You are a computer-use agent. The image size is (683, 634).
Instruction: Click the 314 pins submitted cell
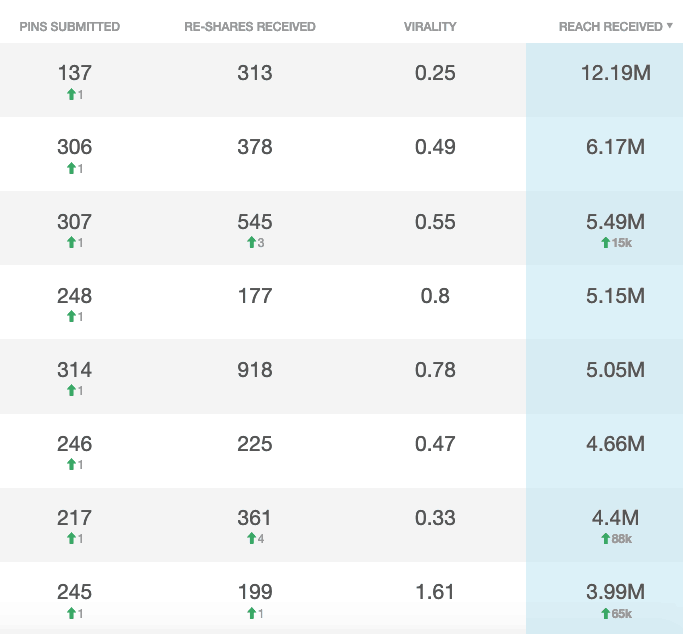click(74, 370)
